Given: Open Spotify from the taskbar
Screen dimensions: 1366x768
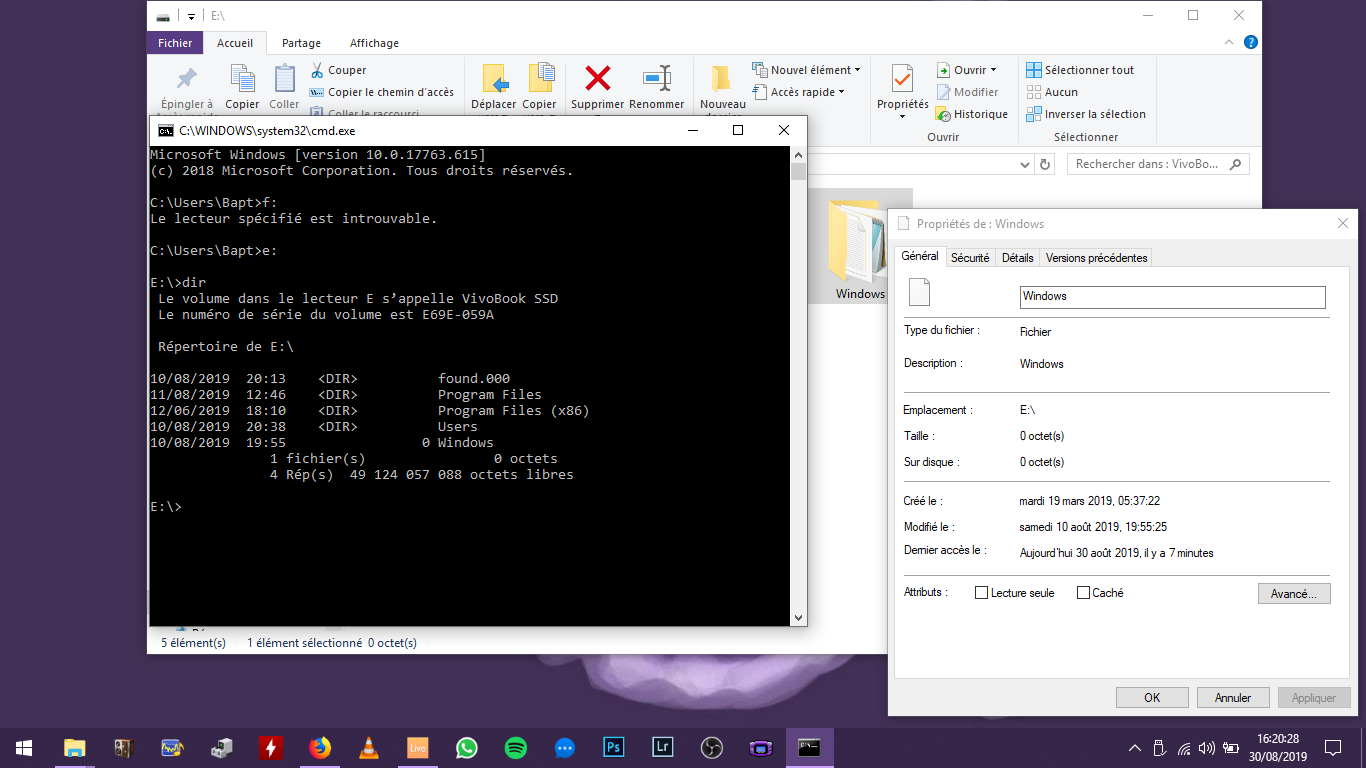Looking at the screenshot, I should tap(516, 747).
